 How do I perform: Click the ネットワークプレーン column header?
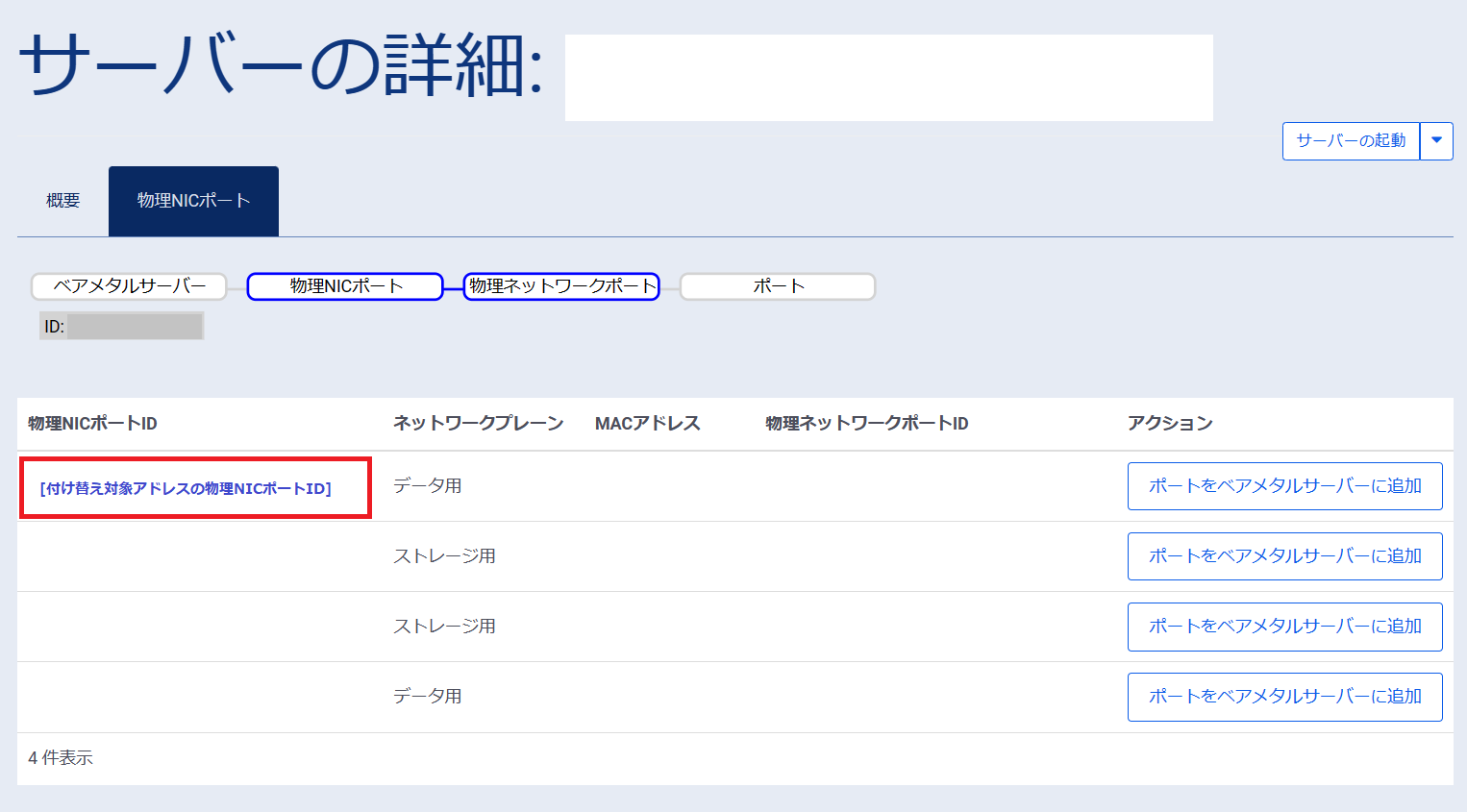[478, 424]
